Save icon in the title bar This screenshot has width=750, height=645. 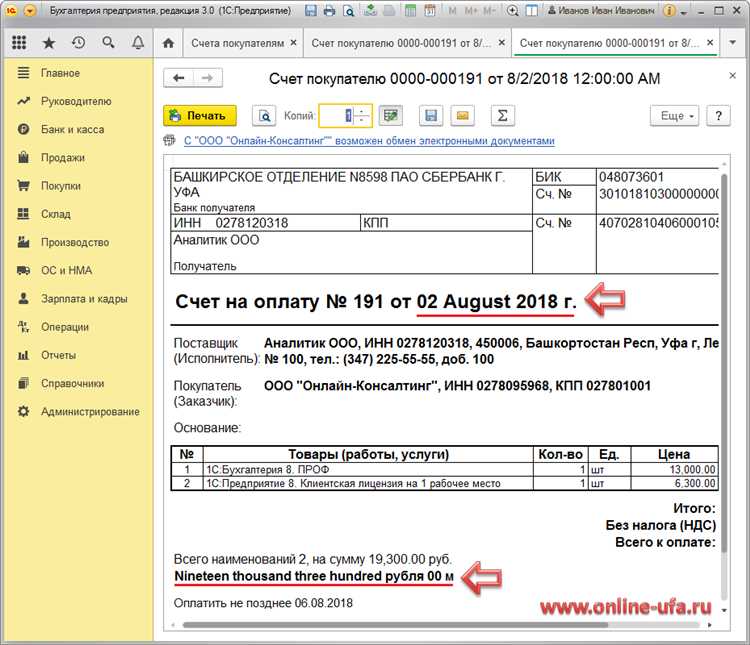(x=310, y=10)
